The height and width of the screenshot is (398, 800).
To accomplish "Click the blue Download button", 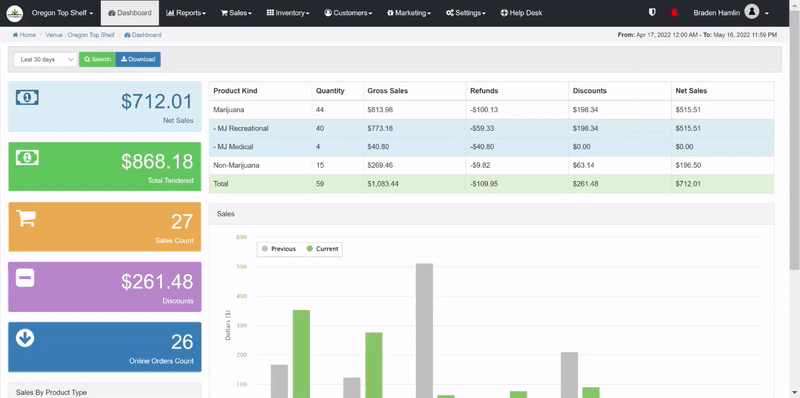I will (x=138, y=59).
